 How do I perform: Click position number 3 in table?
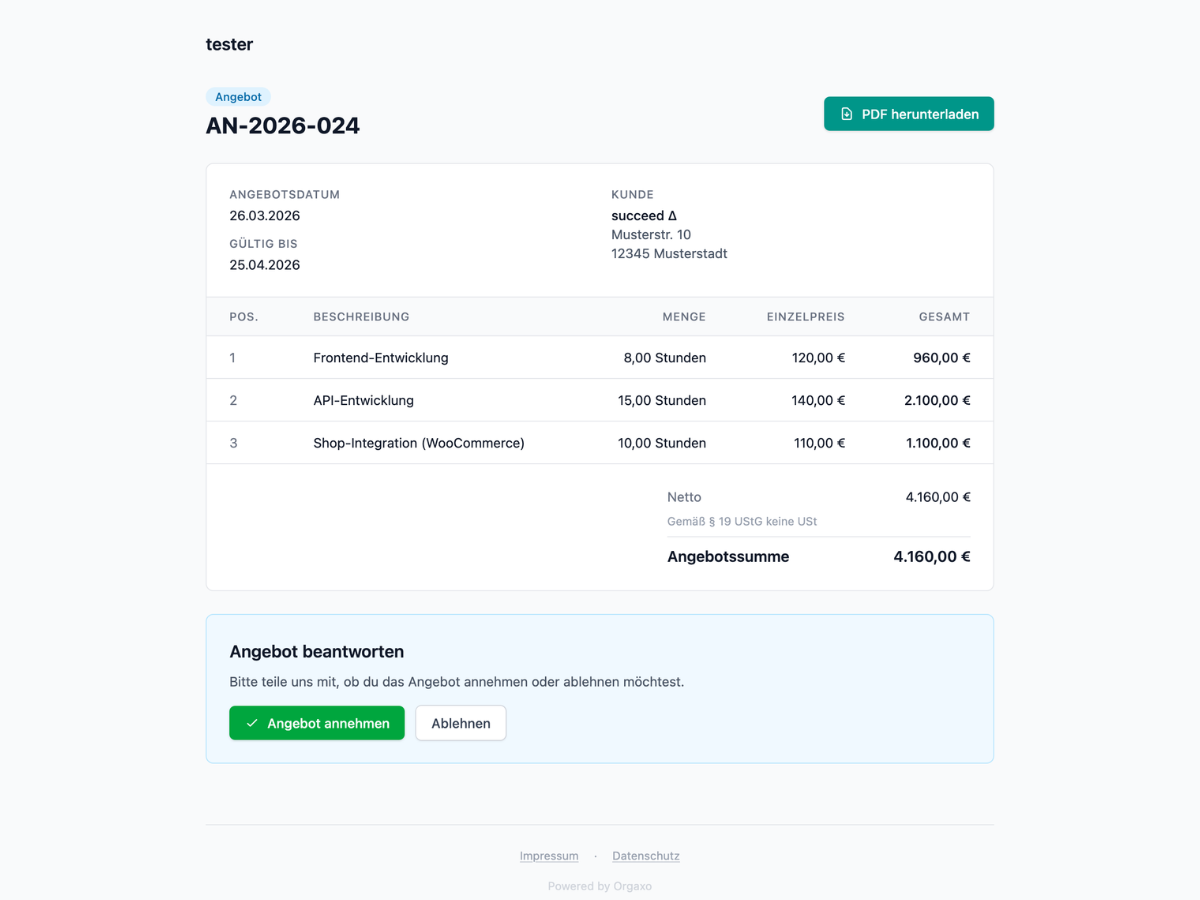click(x=233, y=443)
